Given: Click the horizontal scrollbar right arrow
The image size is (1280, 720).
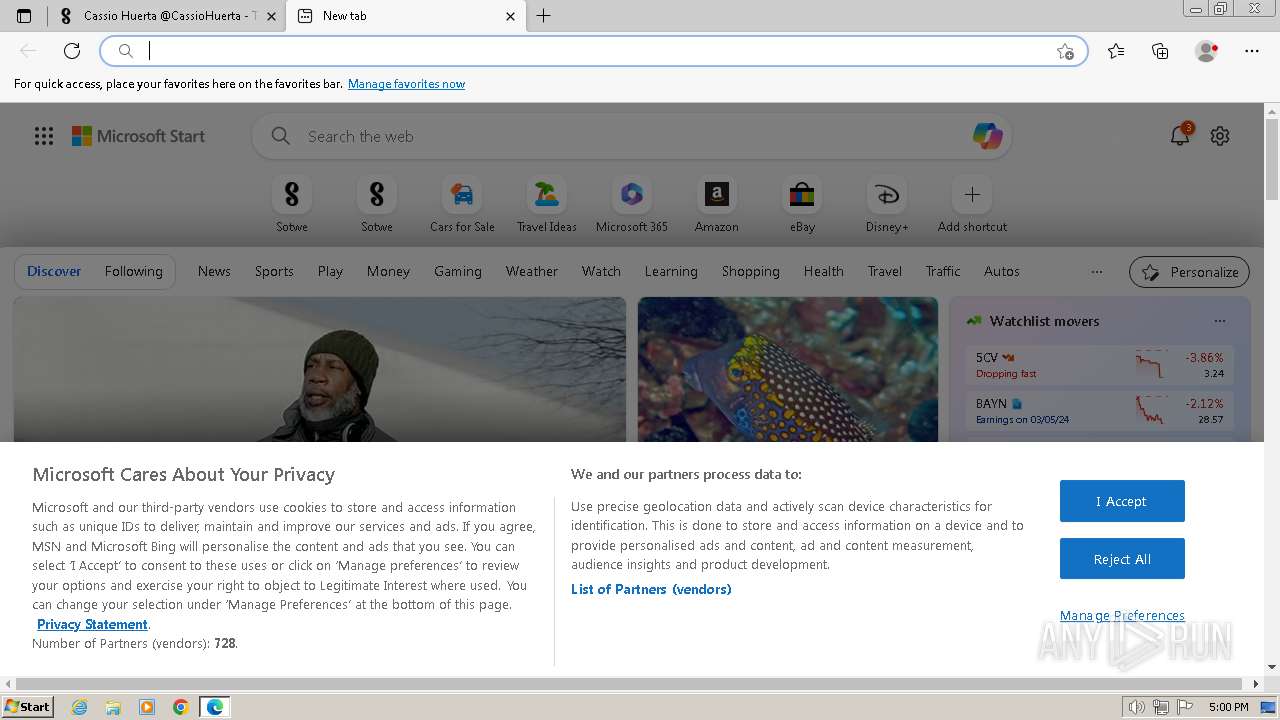Looking at the screenshot, I should (1257, 684).
